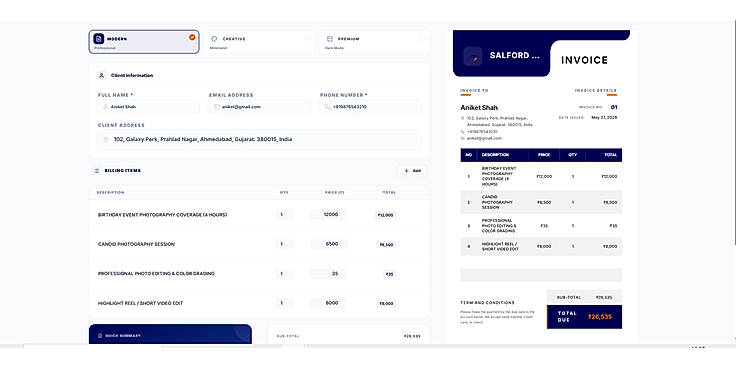Click the Quick Summary icon
Image resolution: width=736 pixels, height=368 pixels.
100,336
